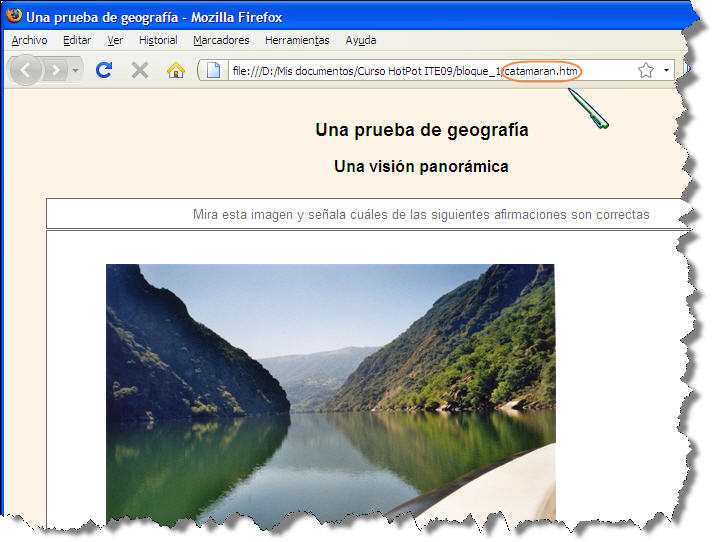Open the Ayuda menu
The image size is (712, 542).
361,40
